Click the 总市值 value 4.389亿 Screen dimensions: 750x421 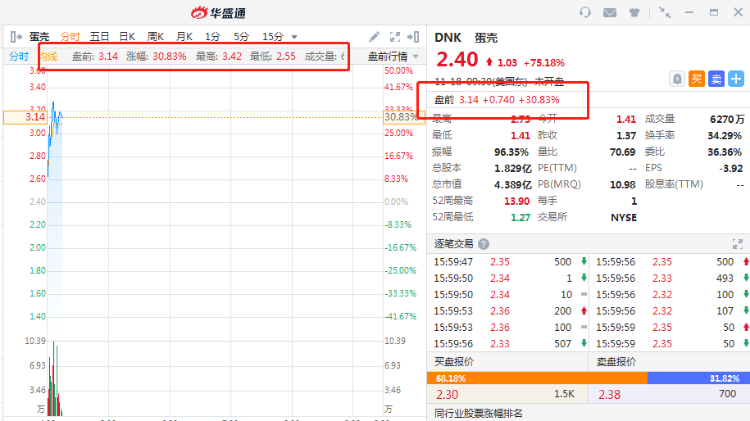[x=513, y=185]
